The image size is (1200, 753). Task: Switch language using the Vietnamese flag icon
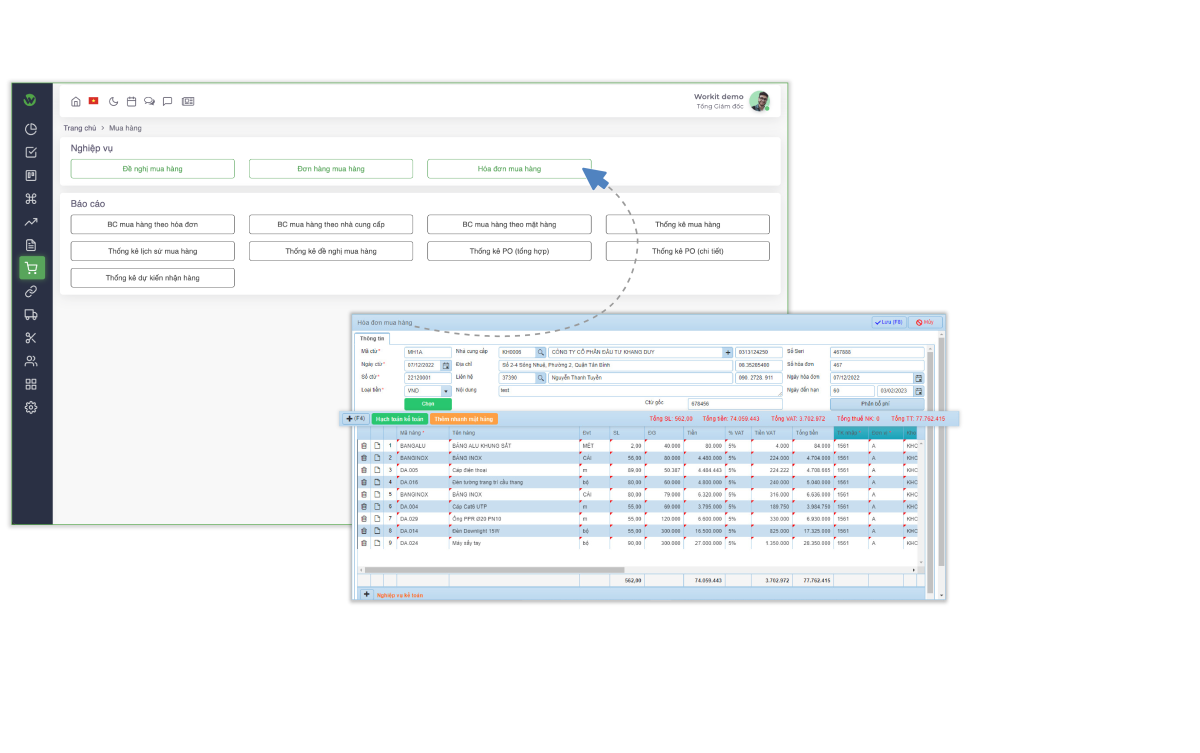click(x=93, y=100)
